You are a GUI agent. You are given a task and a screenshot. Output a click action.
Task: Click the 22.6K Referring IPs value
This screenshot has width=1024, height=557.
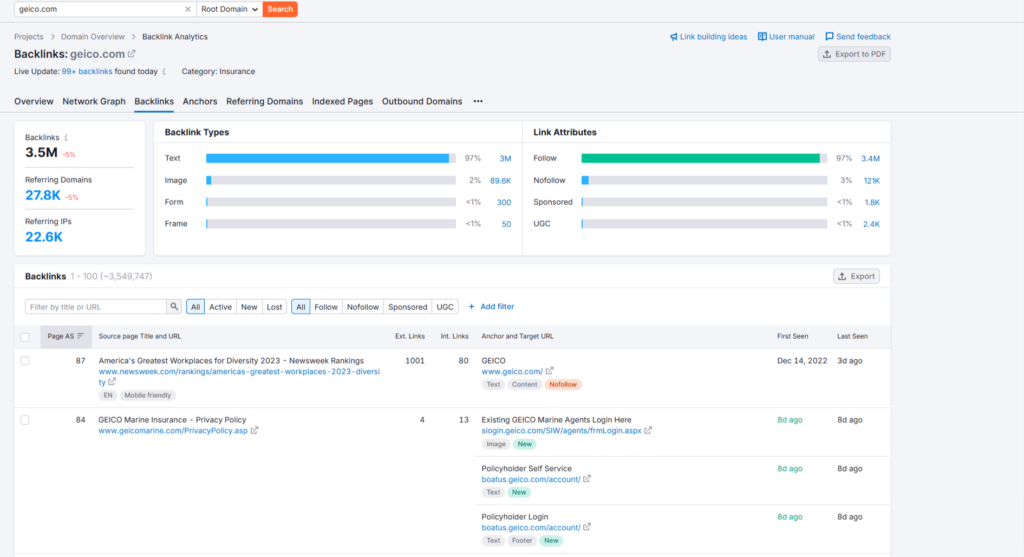click(44, 237)
